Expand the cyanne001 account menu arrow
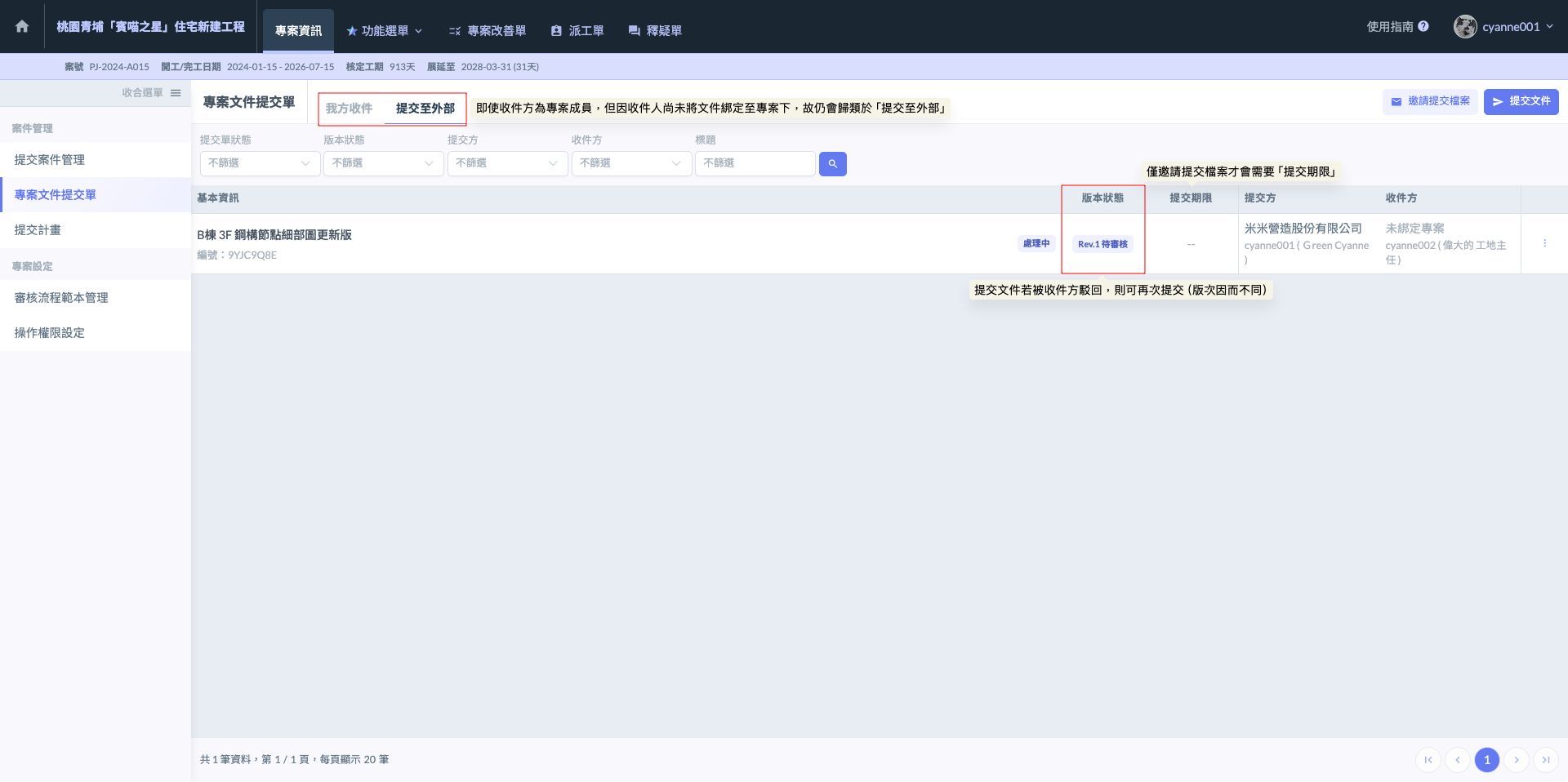Viewport: 1568px width, 782px height. tap(1549, 26)
